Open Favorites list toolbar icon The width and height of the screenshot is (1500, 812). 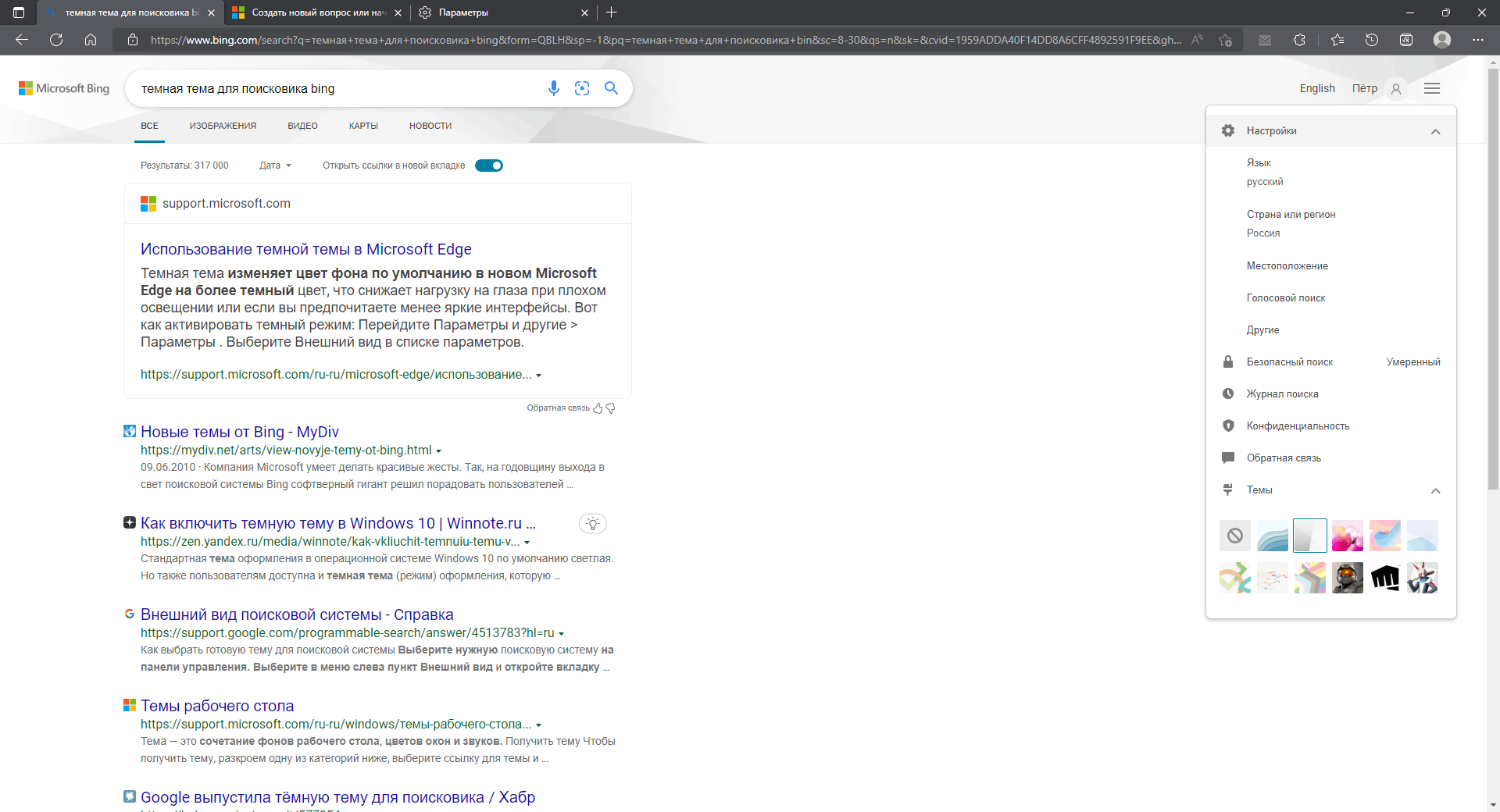pos(1337,40)
